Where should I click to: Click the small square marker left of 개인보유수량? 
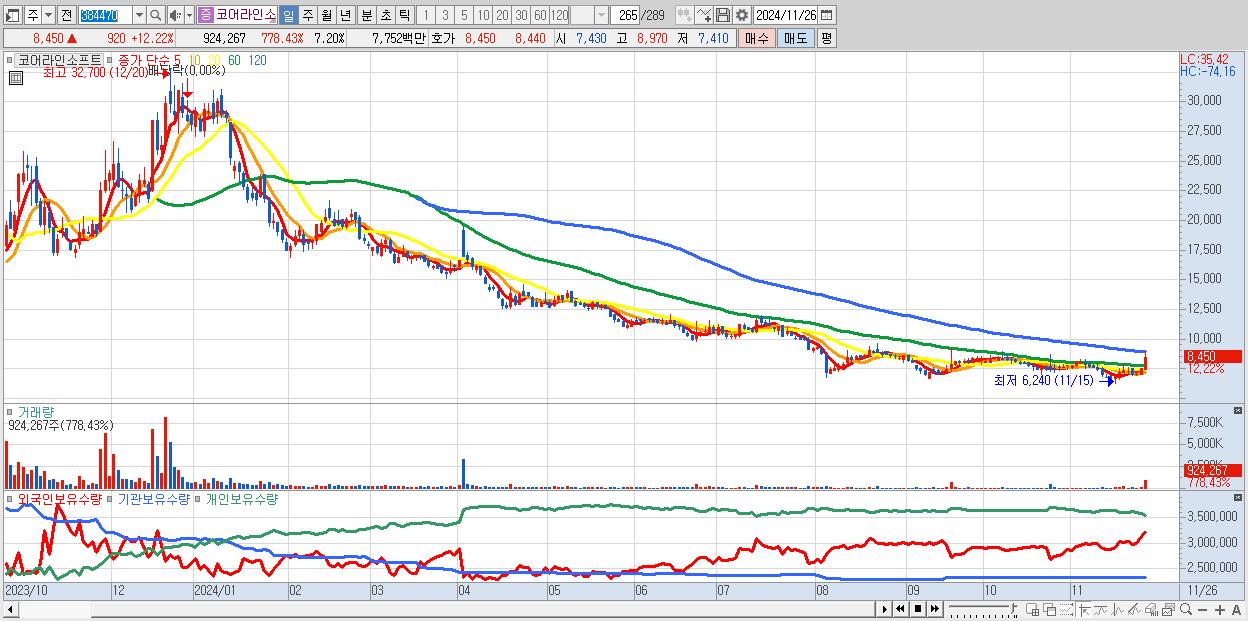(x=199, y=498)
